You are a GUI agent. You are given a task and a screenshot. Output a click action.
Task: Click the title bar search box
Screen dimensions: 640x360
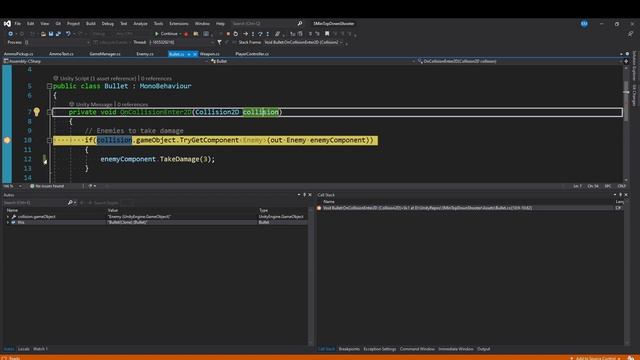267,24
